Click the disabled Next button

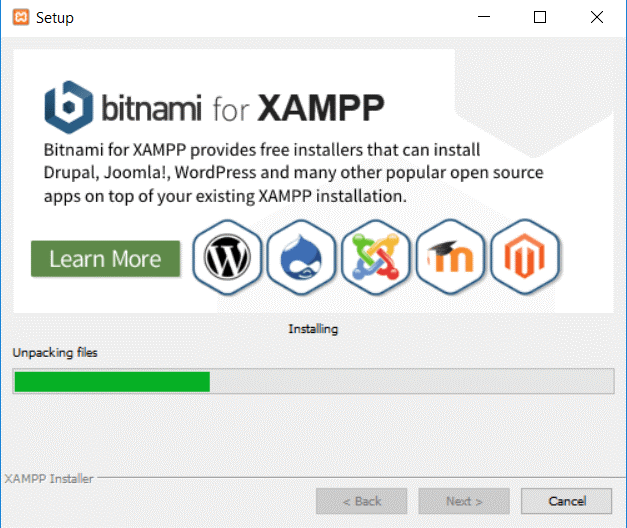(464, 501)
